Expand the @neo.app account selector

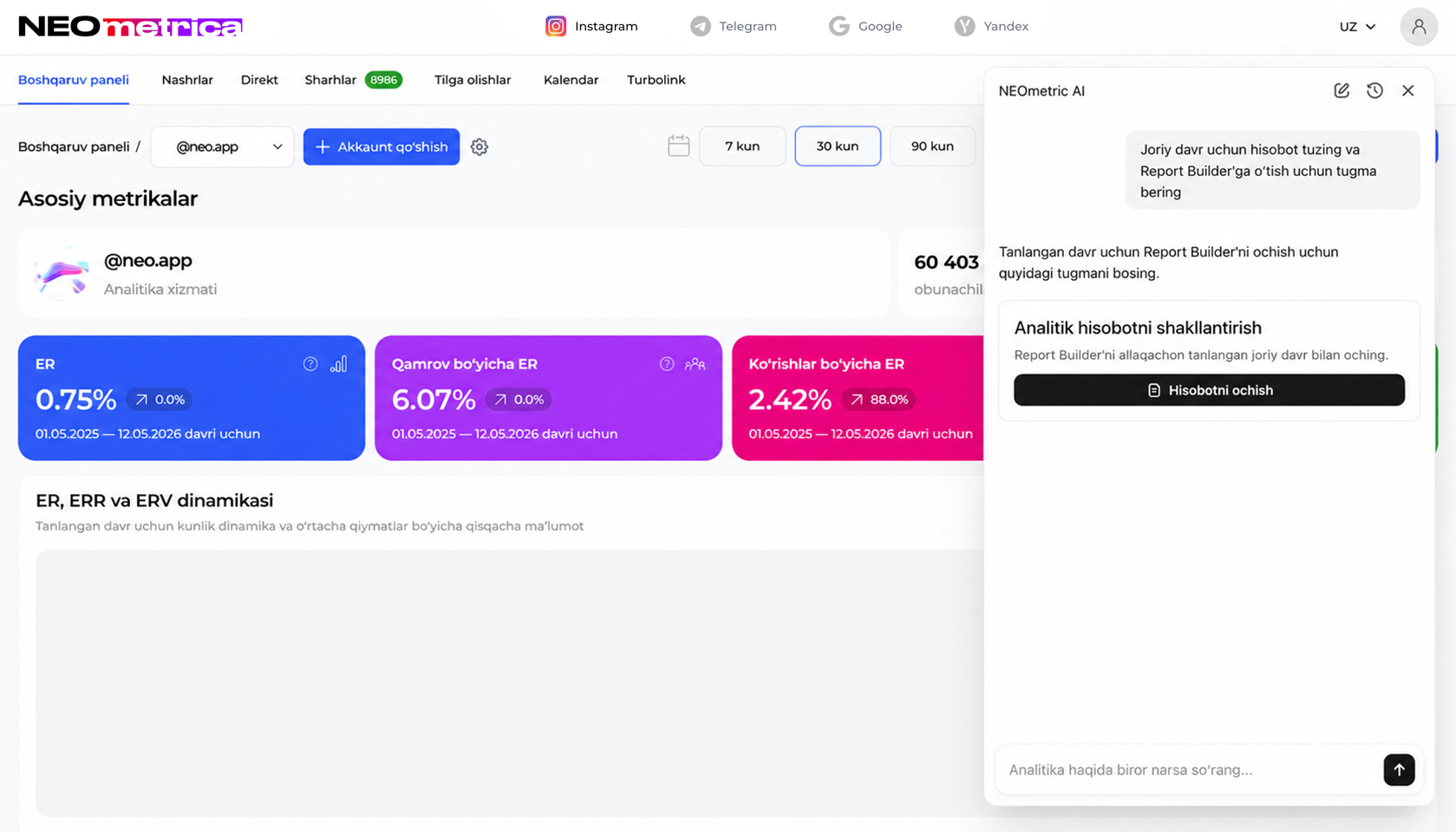click(223, 146)
